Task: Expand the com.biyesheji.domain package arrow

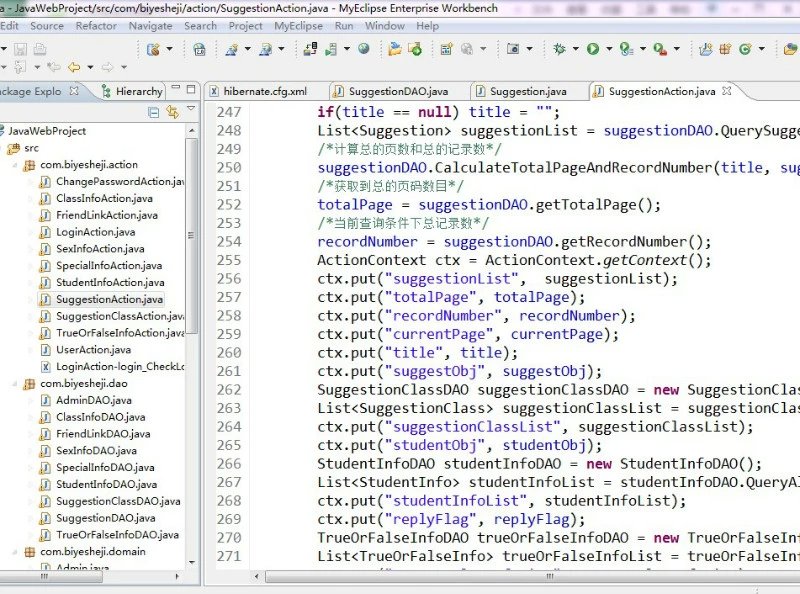Action: 15,552
